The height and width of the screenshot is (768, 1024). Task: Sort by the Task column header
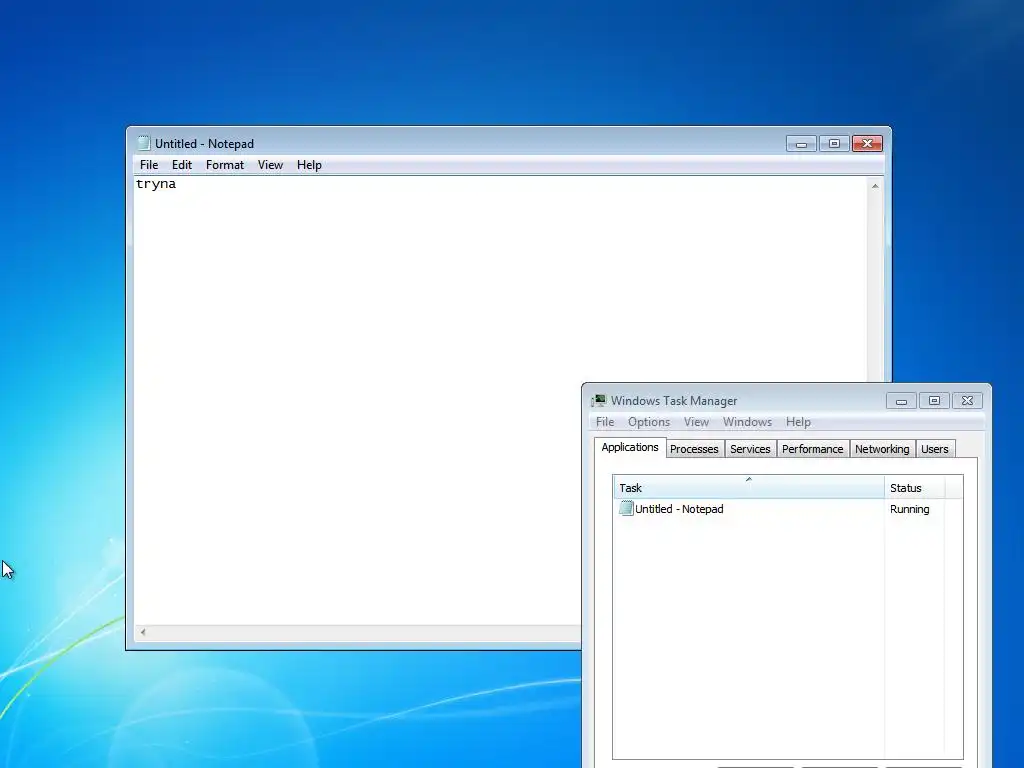coord(748,488)
